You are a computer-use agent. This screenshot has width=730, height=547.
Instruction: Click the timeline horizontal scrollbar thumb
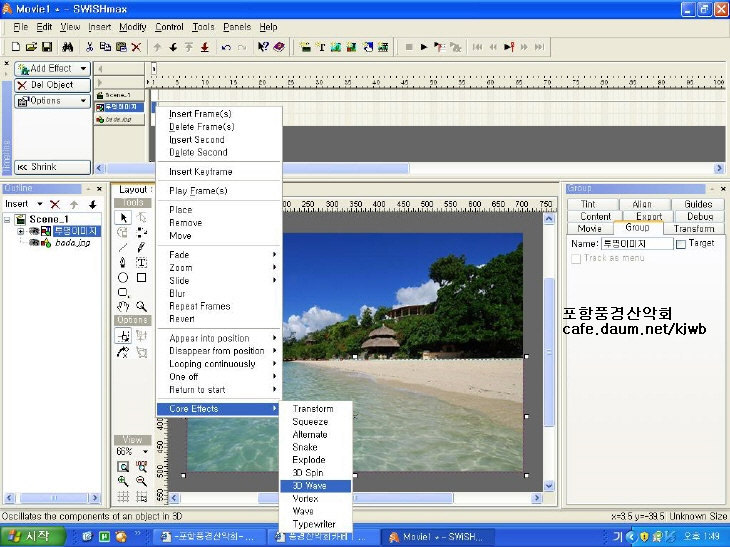tap(257, 168)
